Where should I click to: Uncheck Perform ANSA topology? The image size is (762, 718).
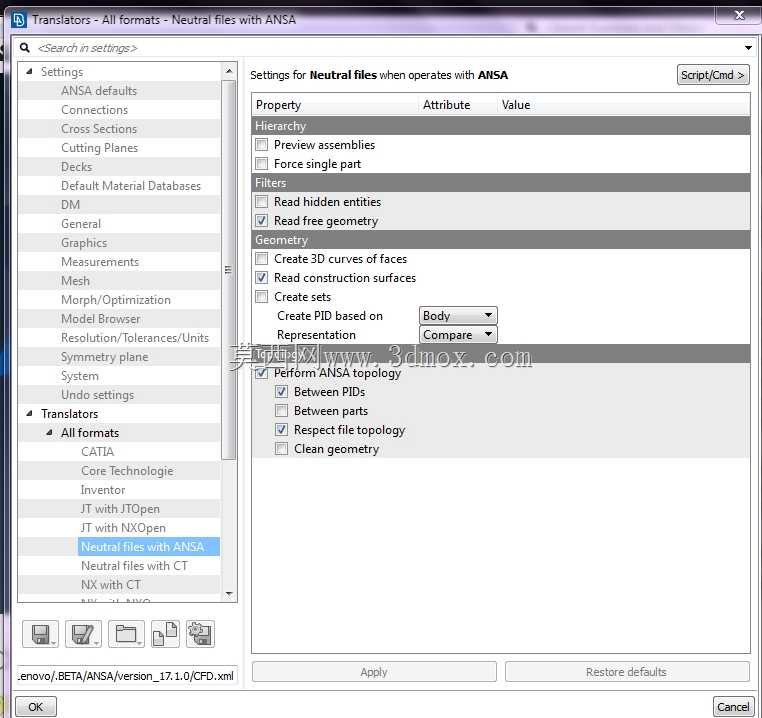point(261,373)
